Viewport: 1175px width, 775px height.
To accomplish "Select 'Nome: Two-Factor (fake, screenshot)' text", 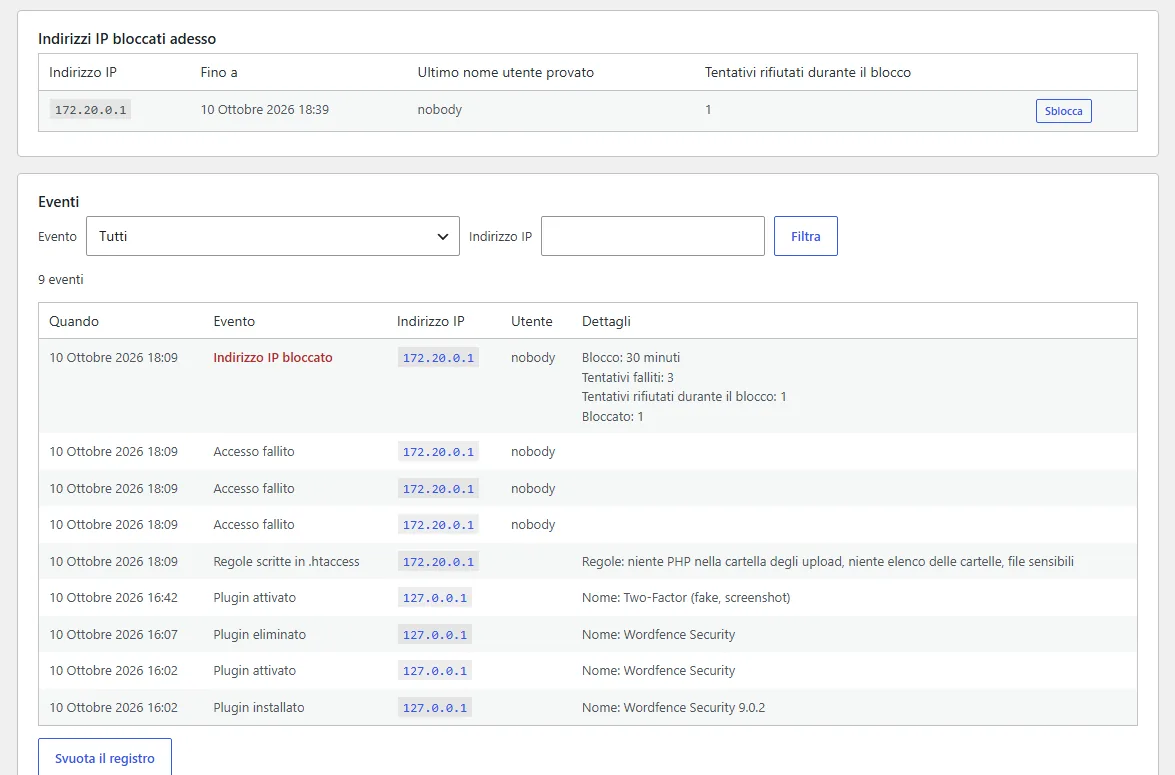I will 686,597.
